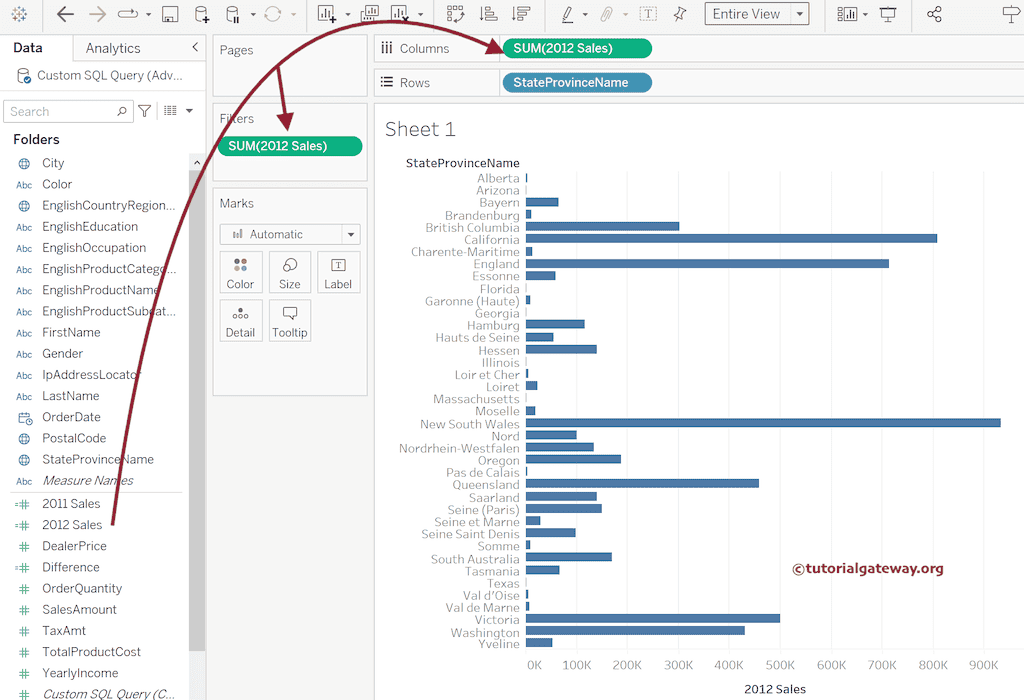Sort bars ascending

point(488,14)
